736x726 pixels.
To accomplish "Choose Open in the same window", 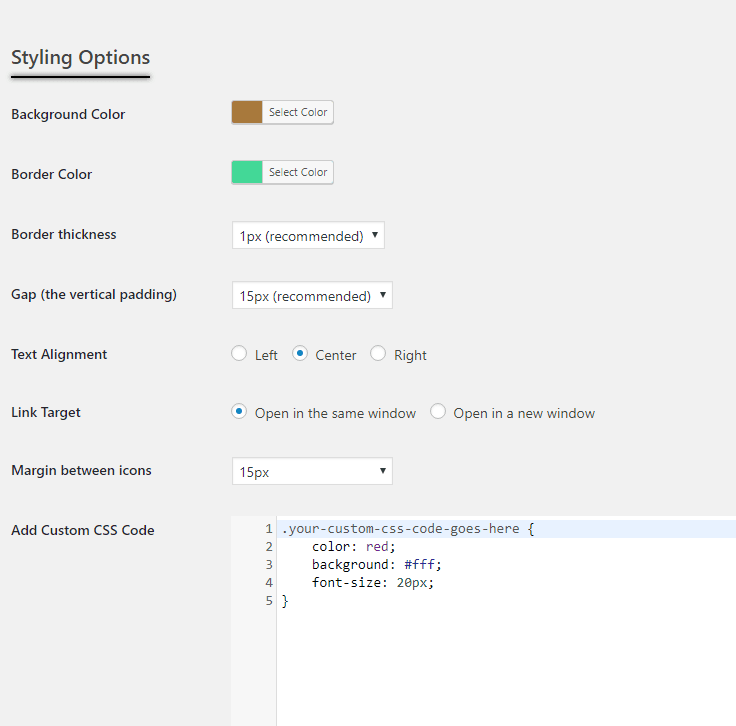I will [x=239, y=412].
